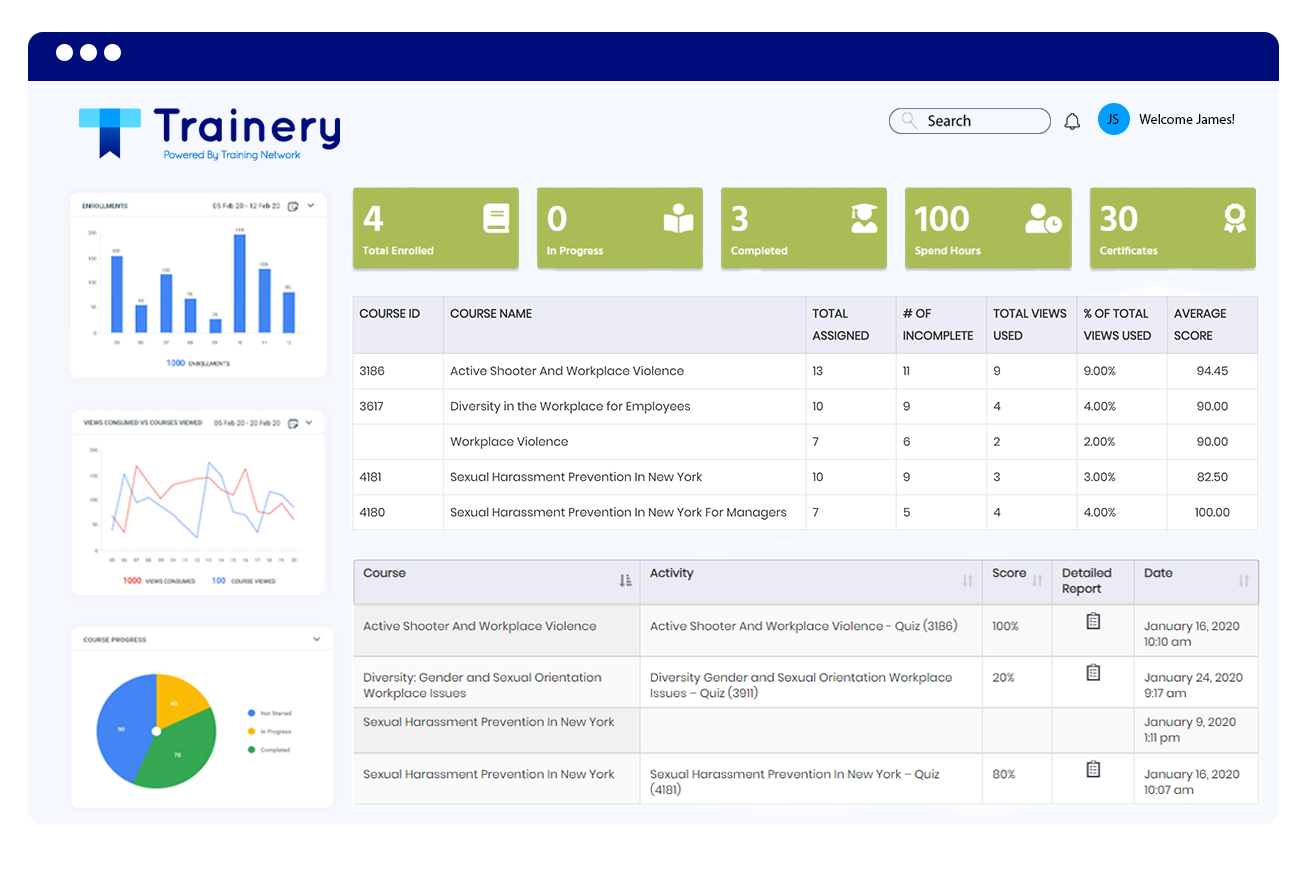Viewport: 1309px width, 878px height.
Task: Click the green 70 pie chart segment
Action: (178, 755)
